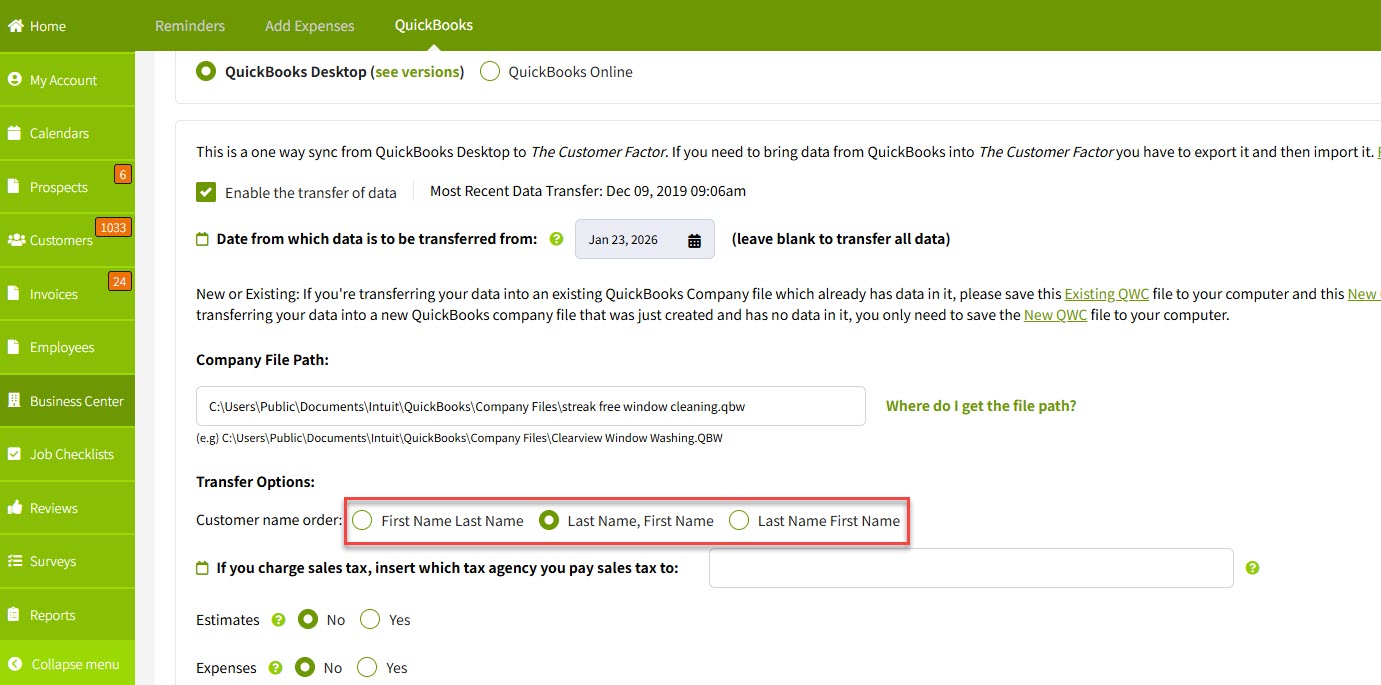Image resolution: width=1381 pixels, height=685 pixels.
Task: Click the Home house icon
Action: [15, 26]
